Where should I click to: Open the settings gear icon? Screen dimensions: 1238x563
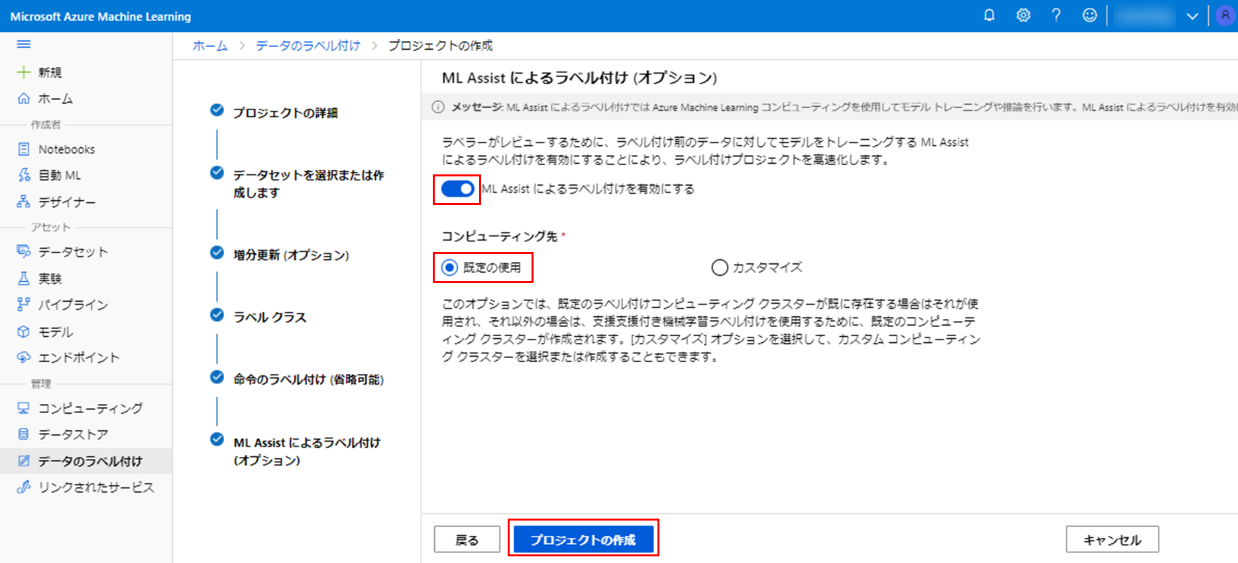(x=1023, y=16)
